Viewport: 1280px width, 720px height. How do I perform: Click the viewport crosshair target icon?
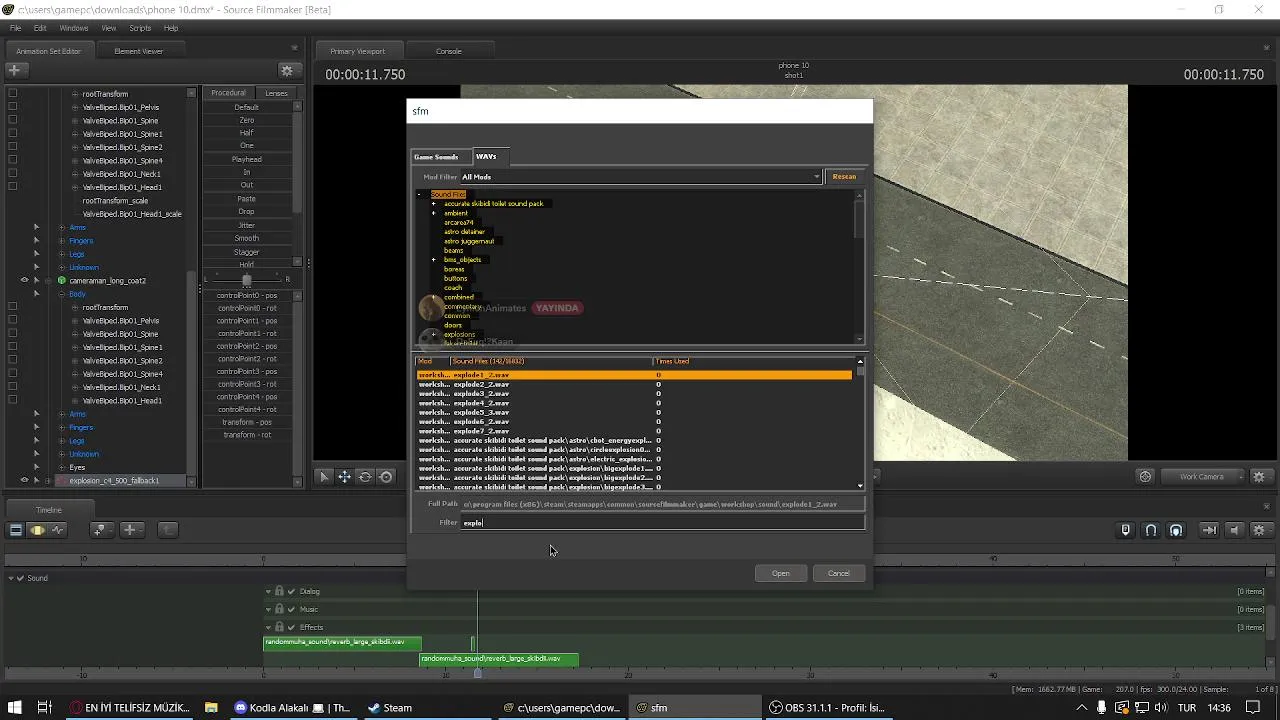(1146, 477)
